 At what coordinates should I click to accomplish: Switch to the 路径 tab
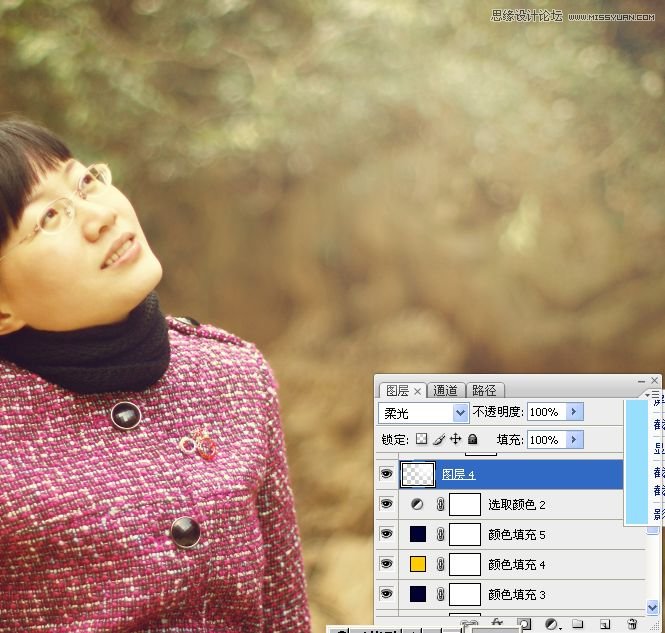tap(484, 390)
